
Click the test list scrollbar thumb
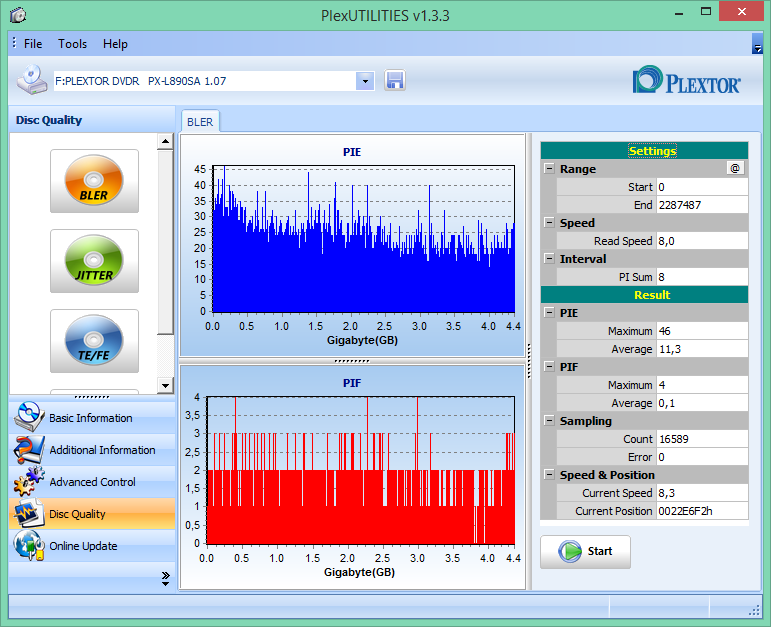tap(165, 242)
